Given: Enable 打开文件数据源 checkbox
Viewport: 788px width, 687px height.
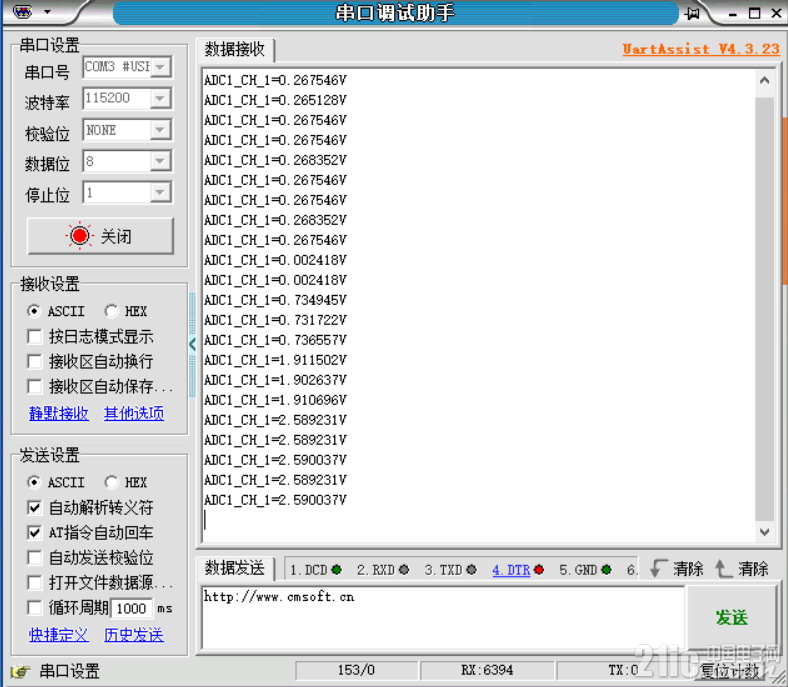Looking at the screenshot, I should [34, 582].
